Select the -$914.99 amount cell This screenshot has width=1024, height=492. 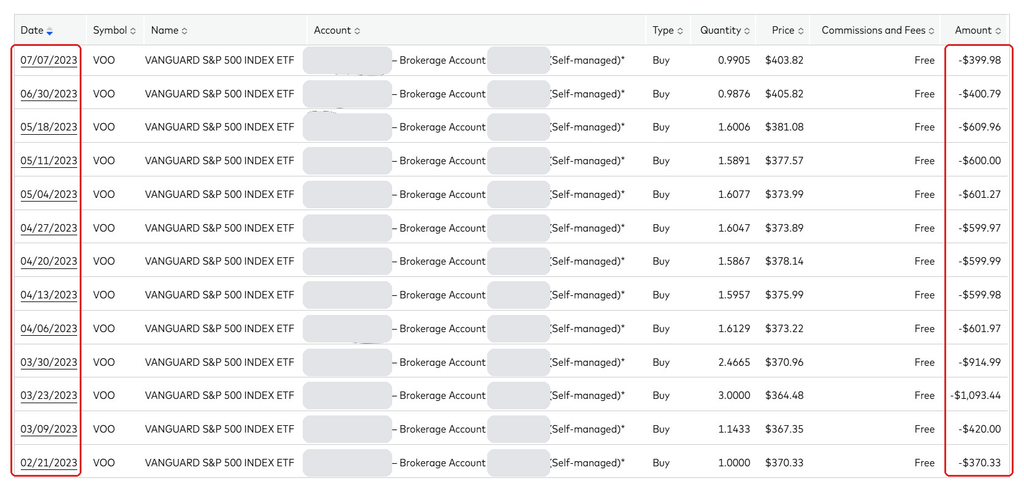tap(980, 363)
